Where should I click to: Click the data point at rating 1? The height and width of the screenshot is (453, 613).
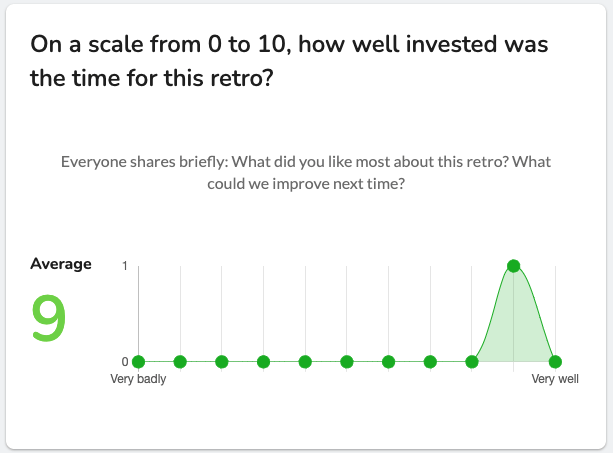click(180, 362)
